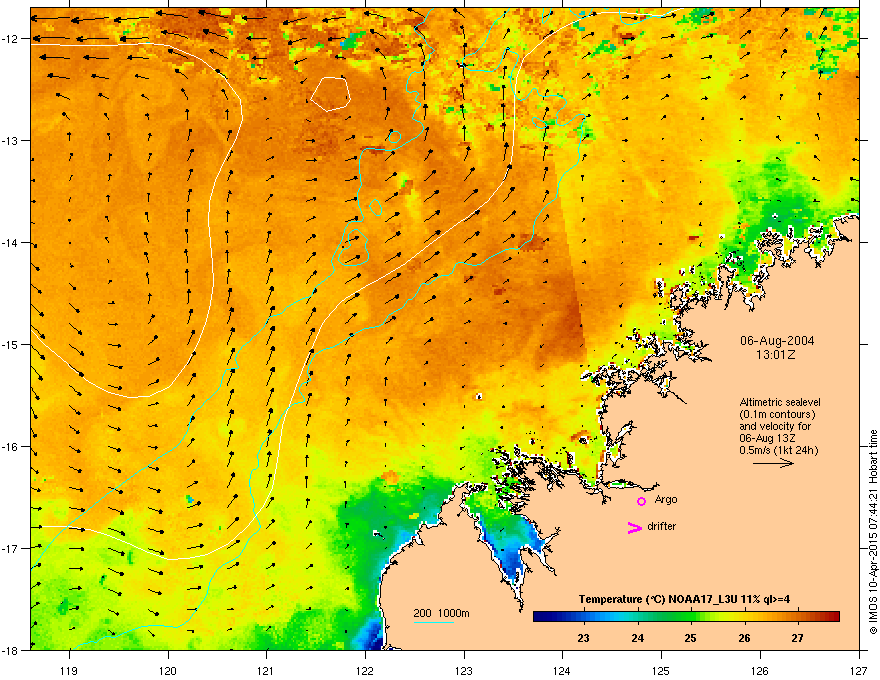Click the 'drifter' legend label

tap(661, 526)
